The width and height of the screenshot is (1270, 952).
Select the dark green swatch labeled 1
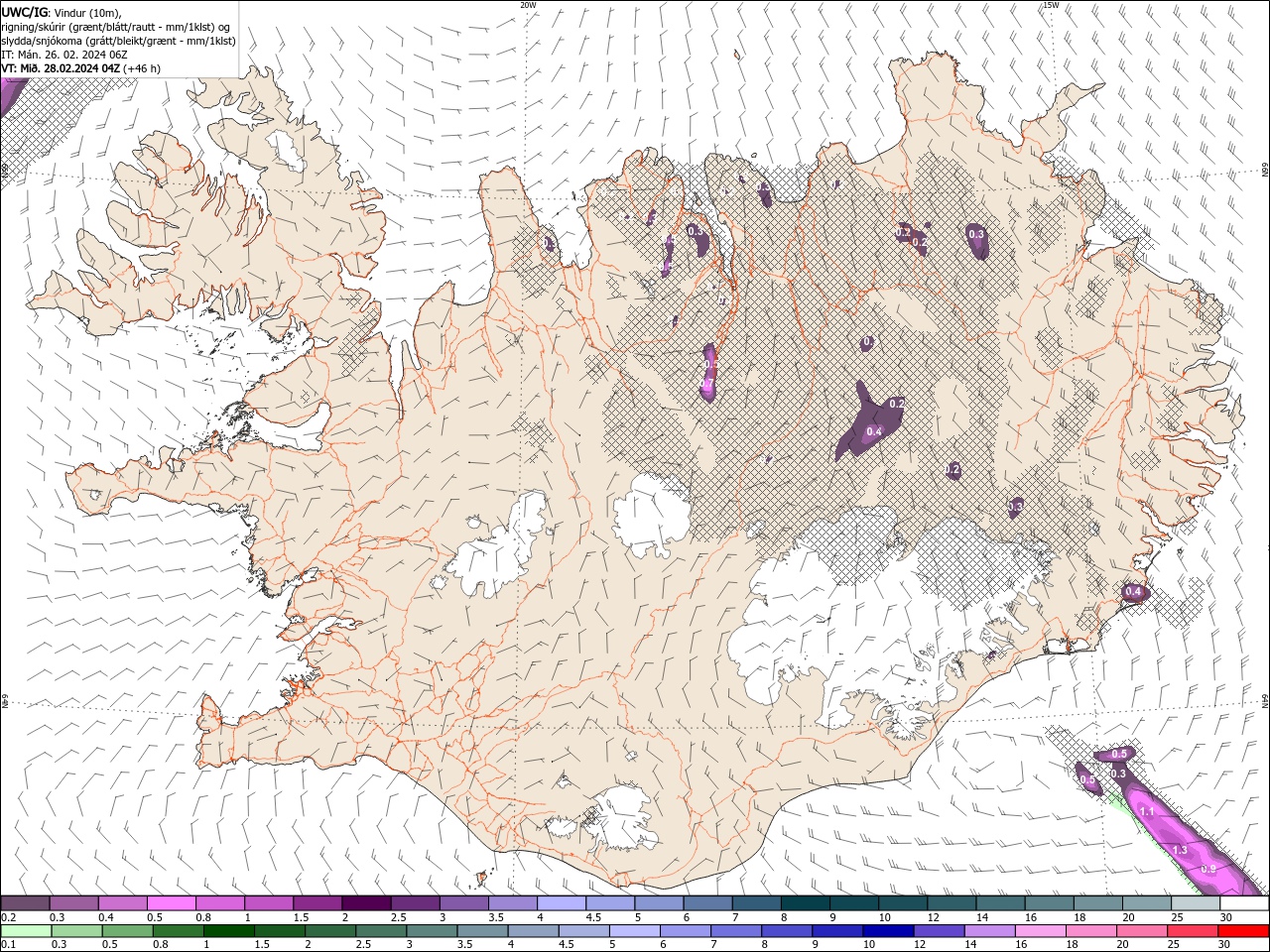click(230, 931)
